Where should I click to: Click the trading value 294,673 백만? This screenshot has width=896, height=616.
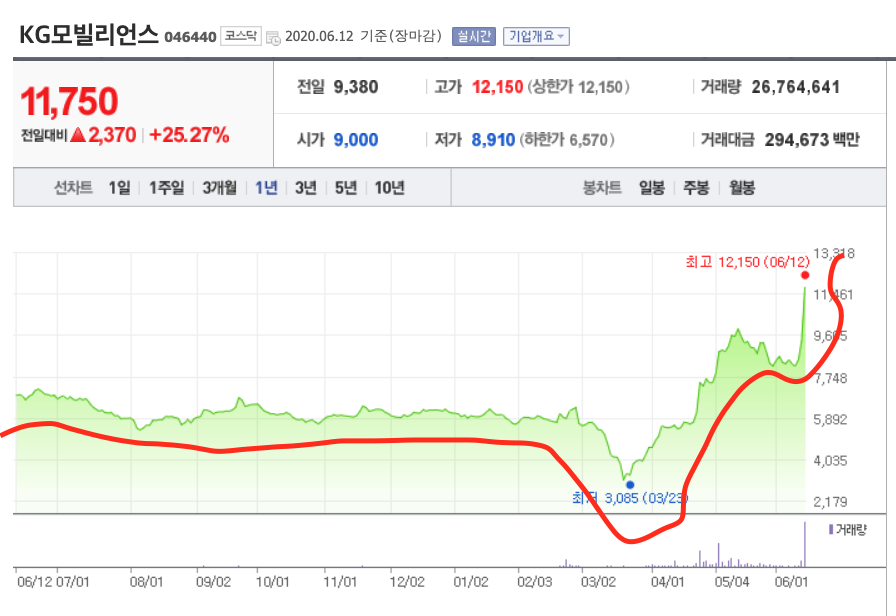click(x=812, y=139)
